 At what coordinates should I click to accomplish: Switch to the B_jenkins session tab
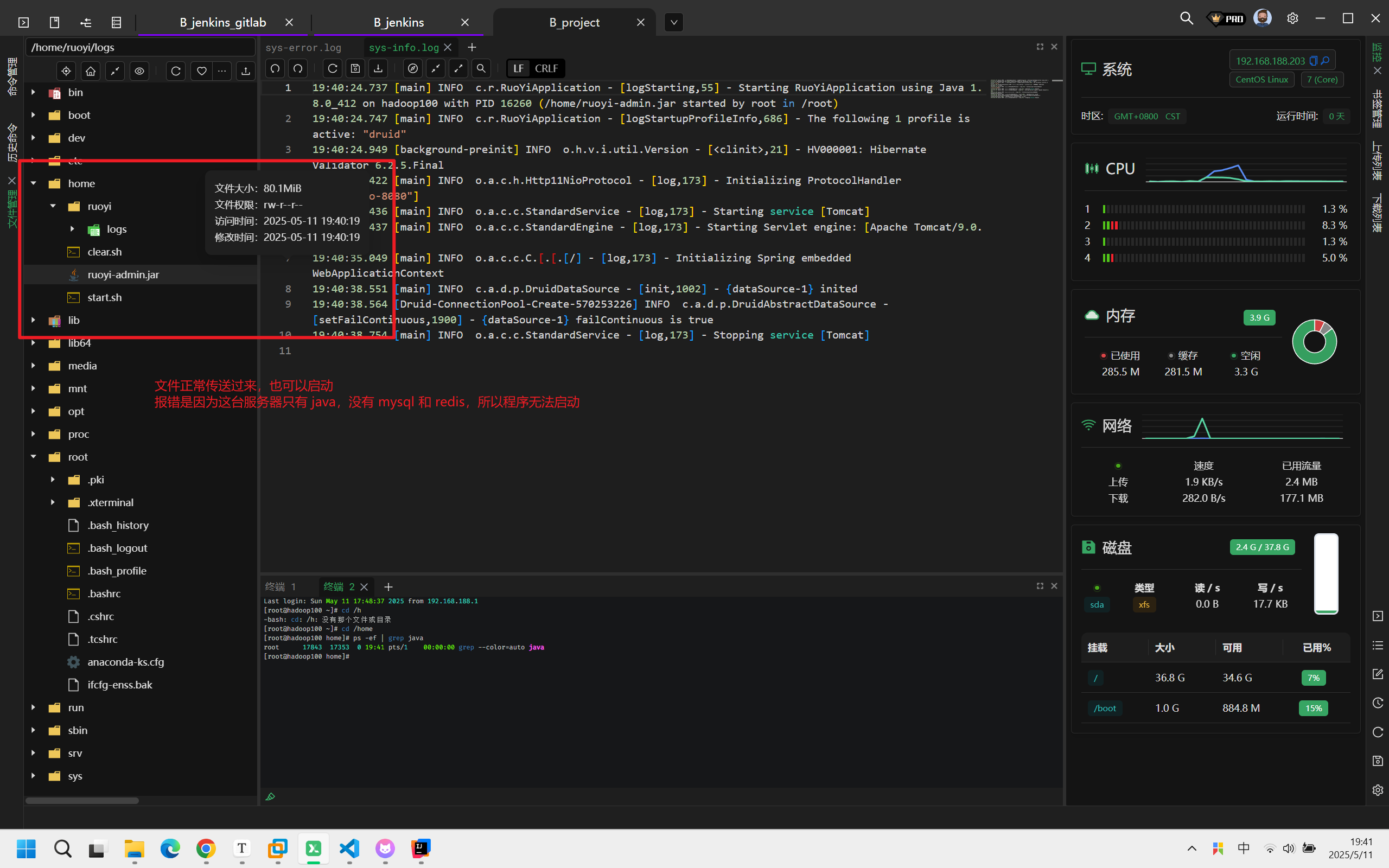pos(398,23)
